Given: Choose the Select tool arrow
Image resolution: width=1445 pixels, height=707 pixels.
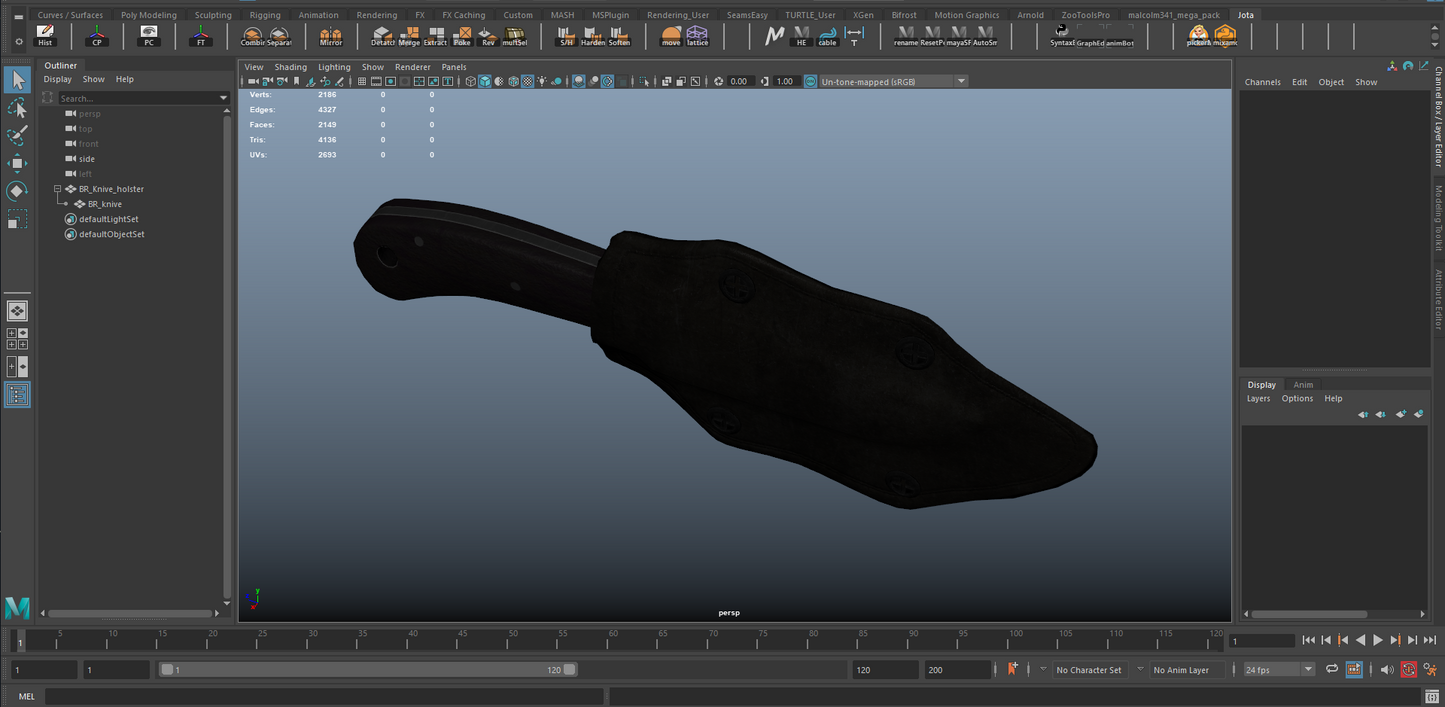Looking at the screenshot, I should pos(17,80).
